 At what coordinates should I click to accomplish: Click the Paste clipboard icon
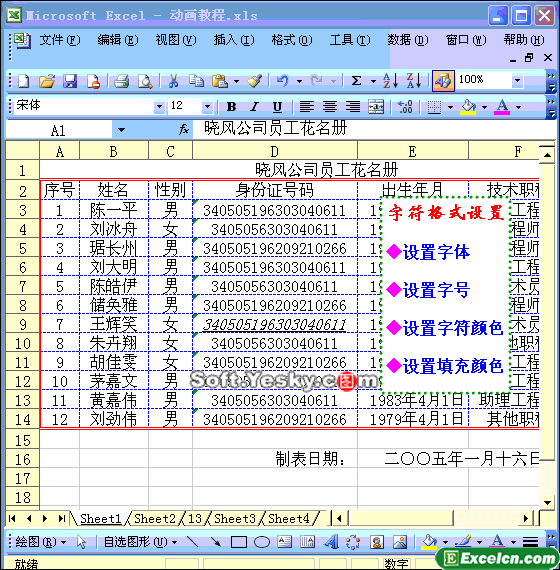pyautogui.click(x=219, y=81)
